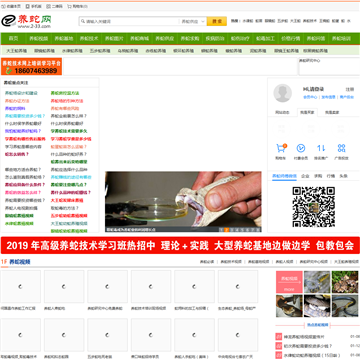Click the snake venom extraction slideshow image
360x360 pixels.
click(183, 202)
